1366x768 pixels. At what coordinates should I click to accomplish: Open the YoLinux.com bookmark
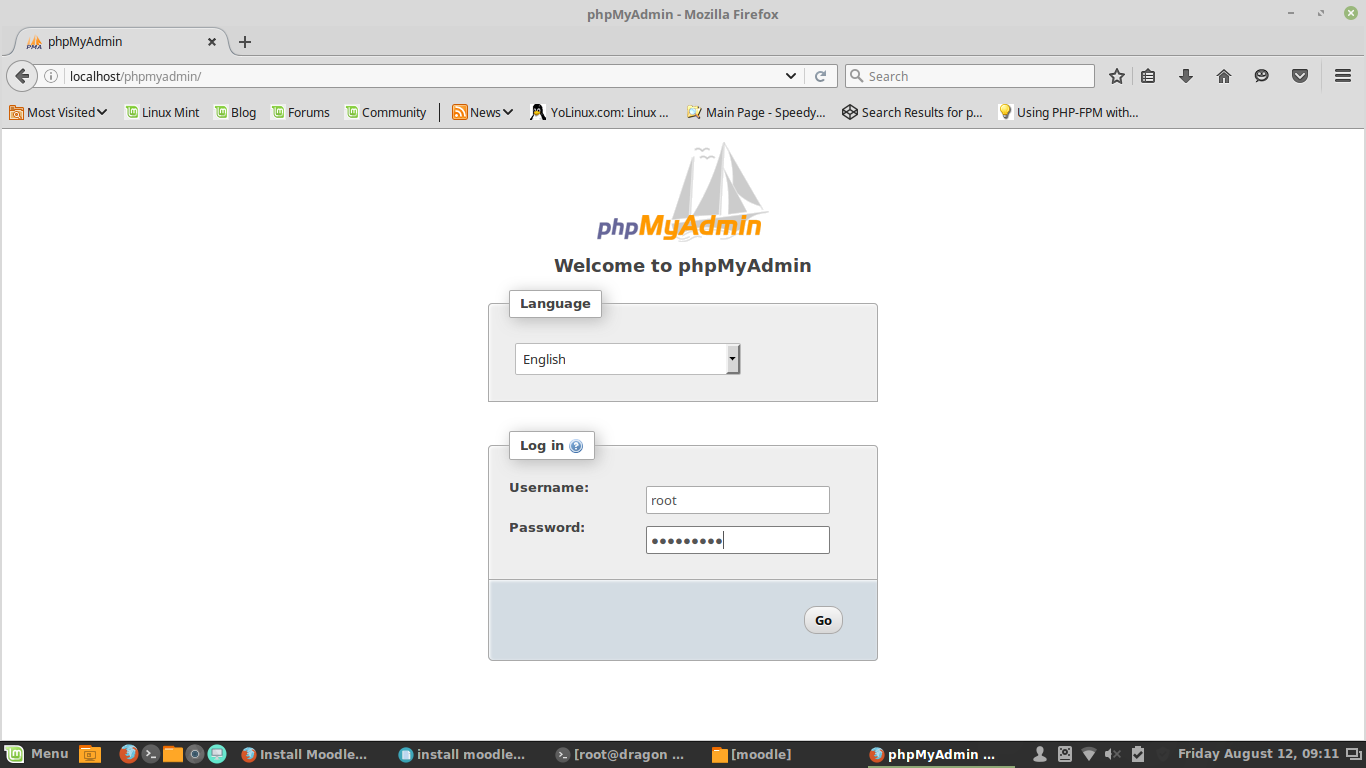tap(600, 112)
